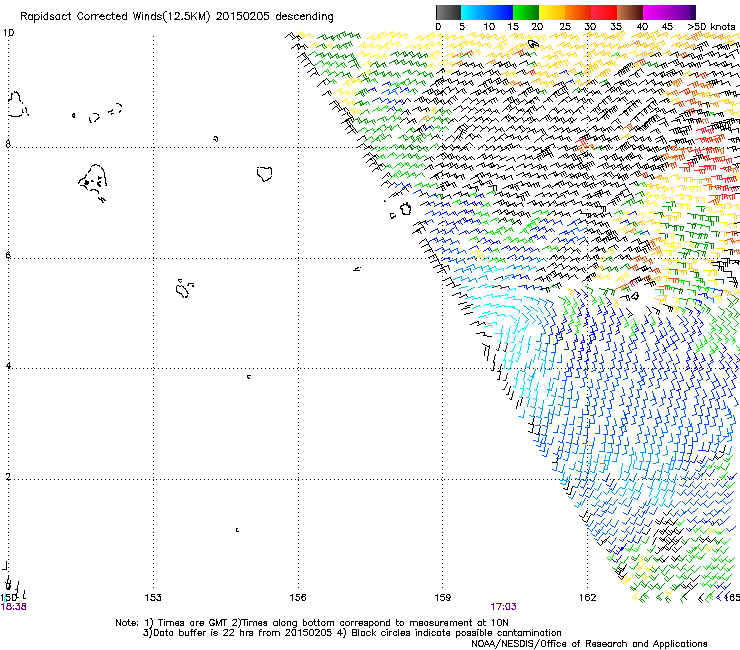Click the purple '17:03' time label
Image resolution: width=740 pixels, height=650 pixels.
503,607
